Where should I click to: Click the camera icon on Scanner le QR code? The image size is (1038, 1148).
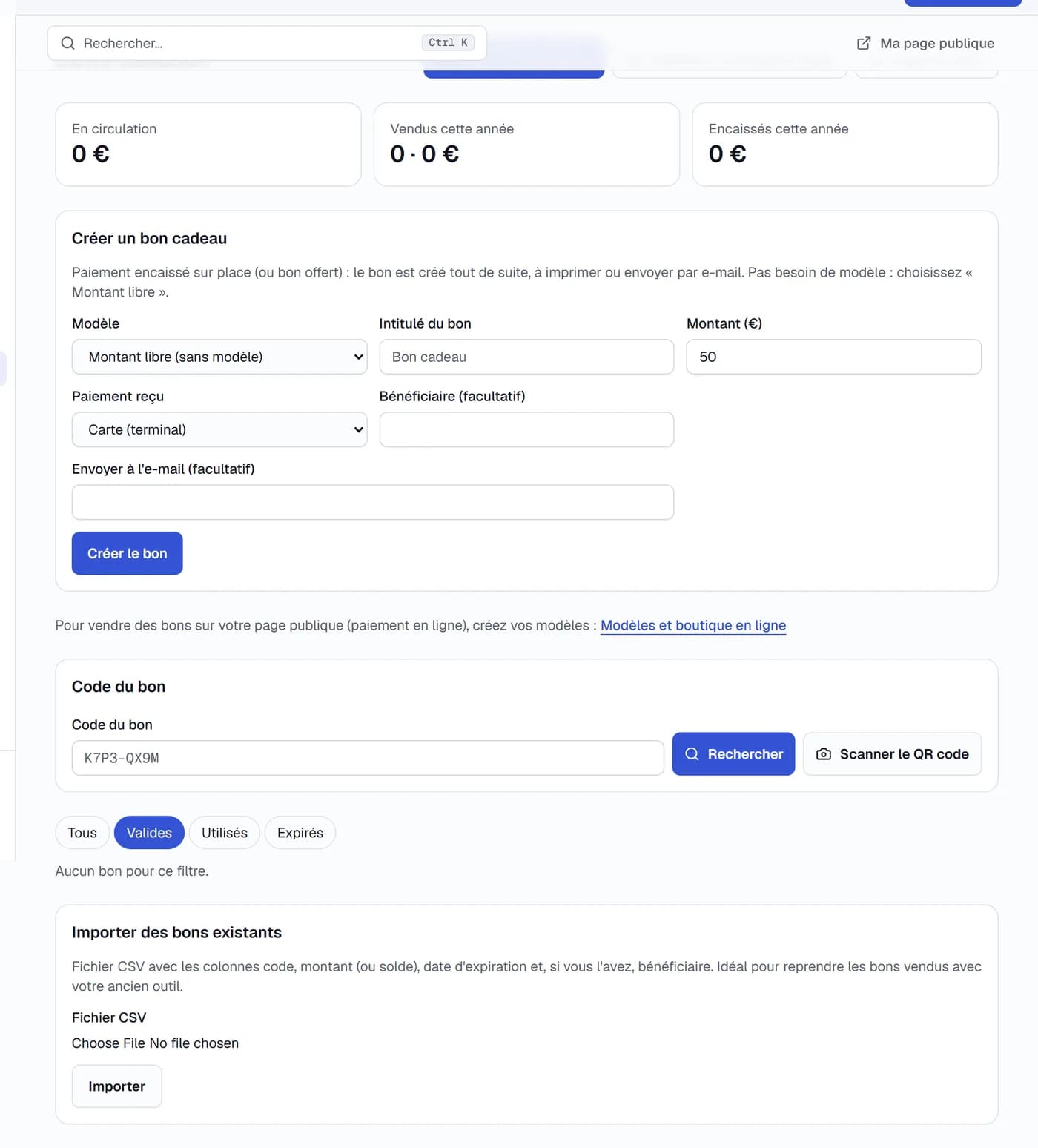point(824,754)
